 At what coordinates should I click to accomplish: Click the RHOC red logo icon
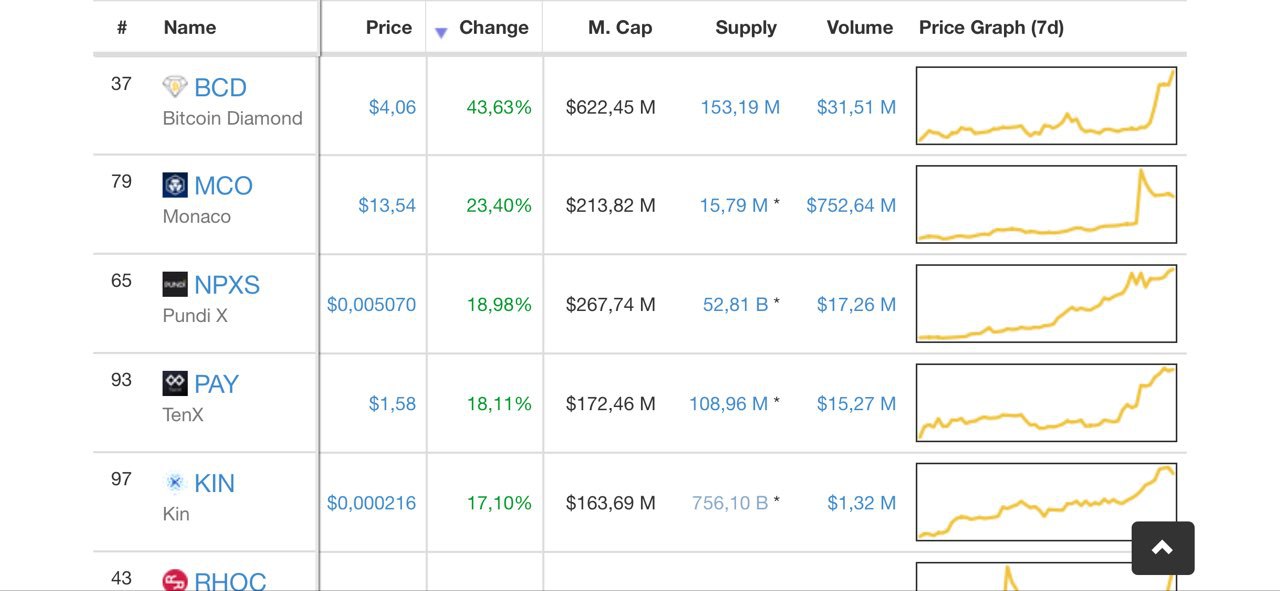[175, 580]
